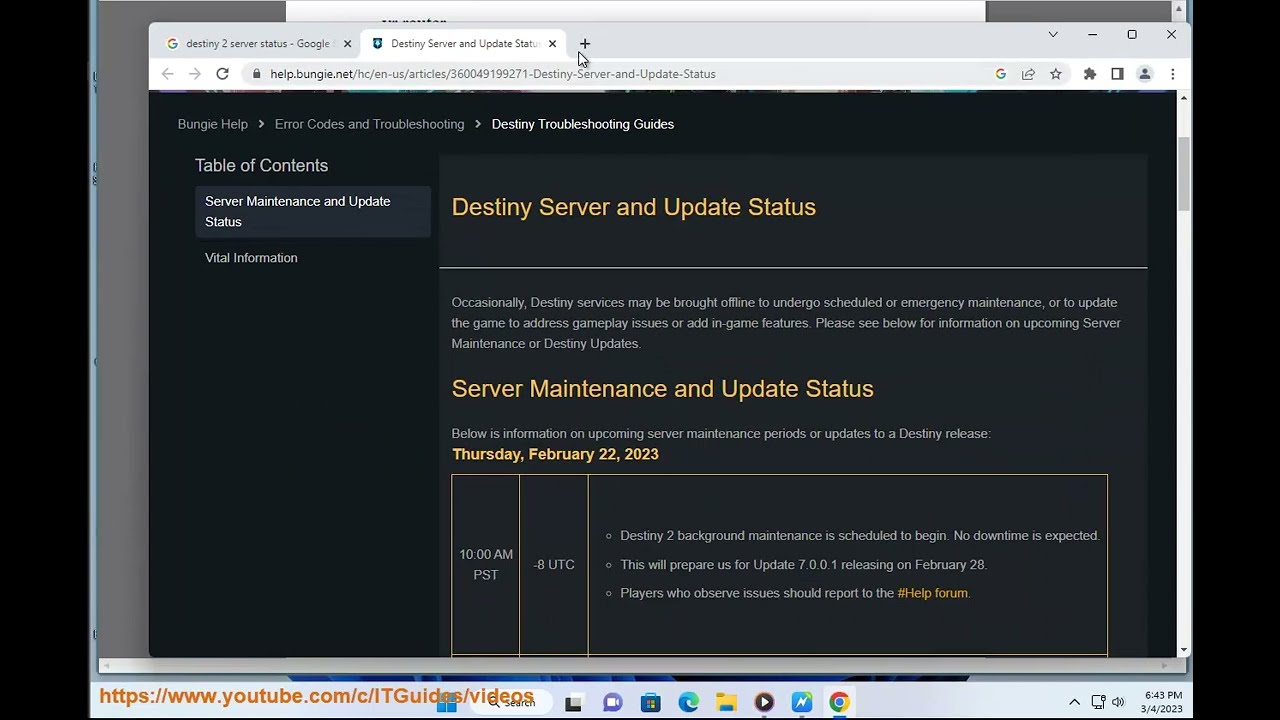This screenshot has height=720, width=1280.
Task: Open Error Codes and Troubleshooting breadcrumb
Action: (370, 124)
